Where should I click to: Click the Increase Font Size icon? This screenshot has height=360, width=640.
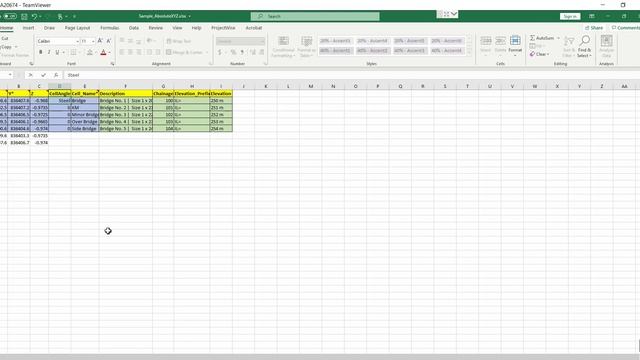tap(100, 41)
